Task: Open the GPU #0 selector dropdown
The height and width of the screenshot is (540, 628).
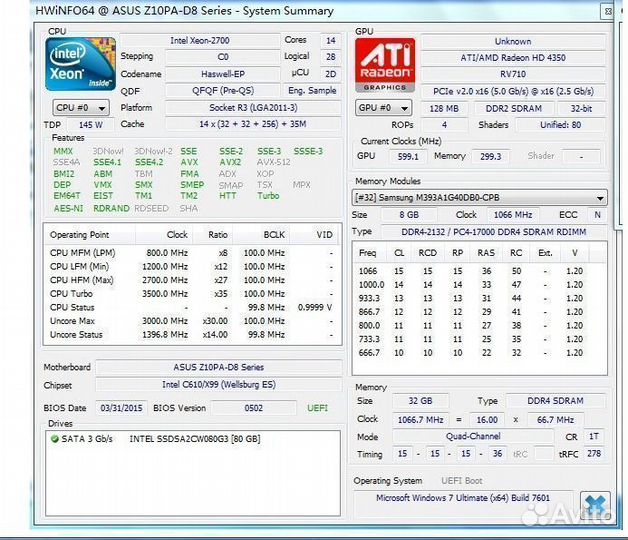Action: (x=383, y=108)
